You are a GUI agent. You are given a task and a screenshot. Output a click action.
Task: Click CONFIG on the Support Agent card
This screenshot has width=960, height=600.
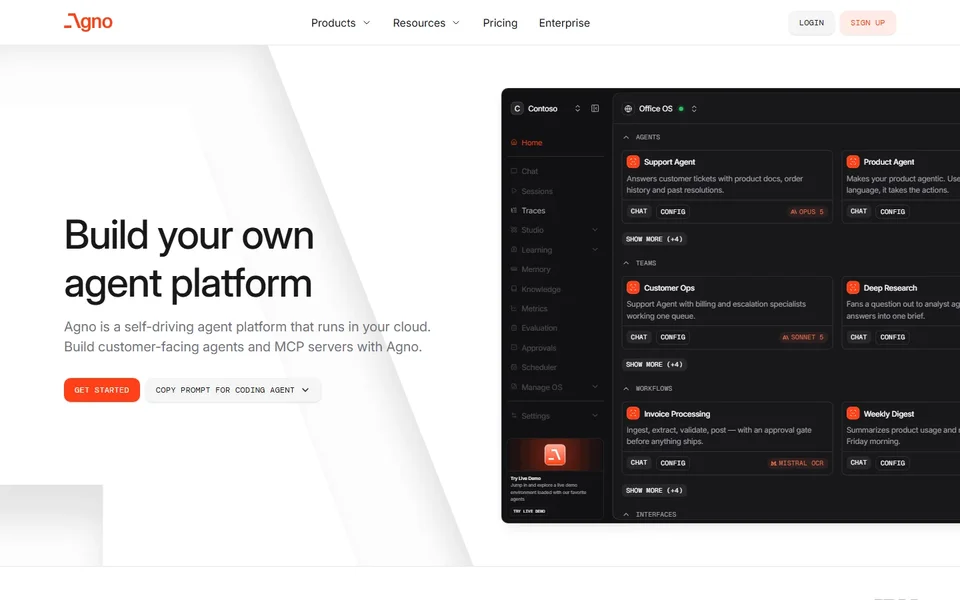tap(673, 212)
